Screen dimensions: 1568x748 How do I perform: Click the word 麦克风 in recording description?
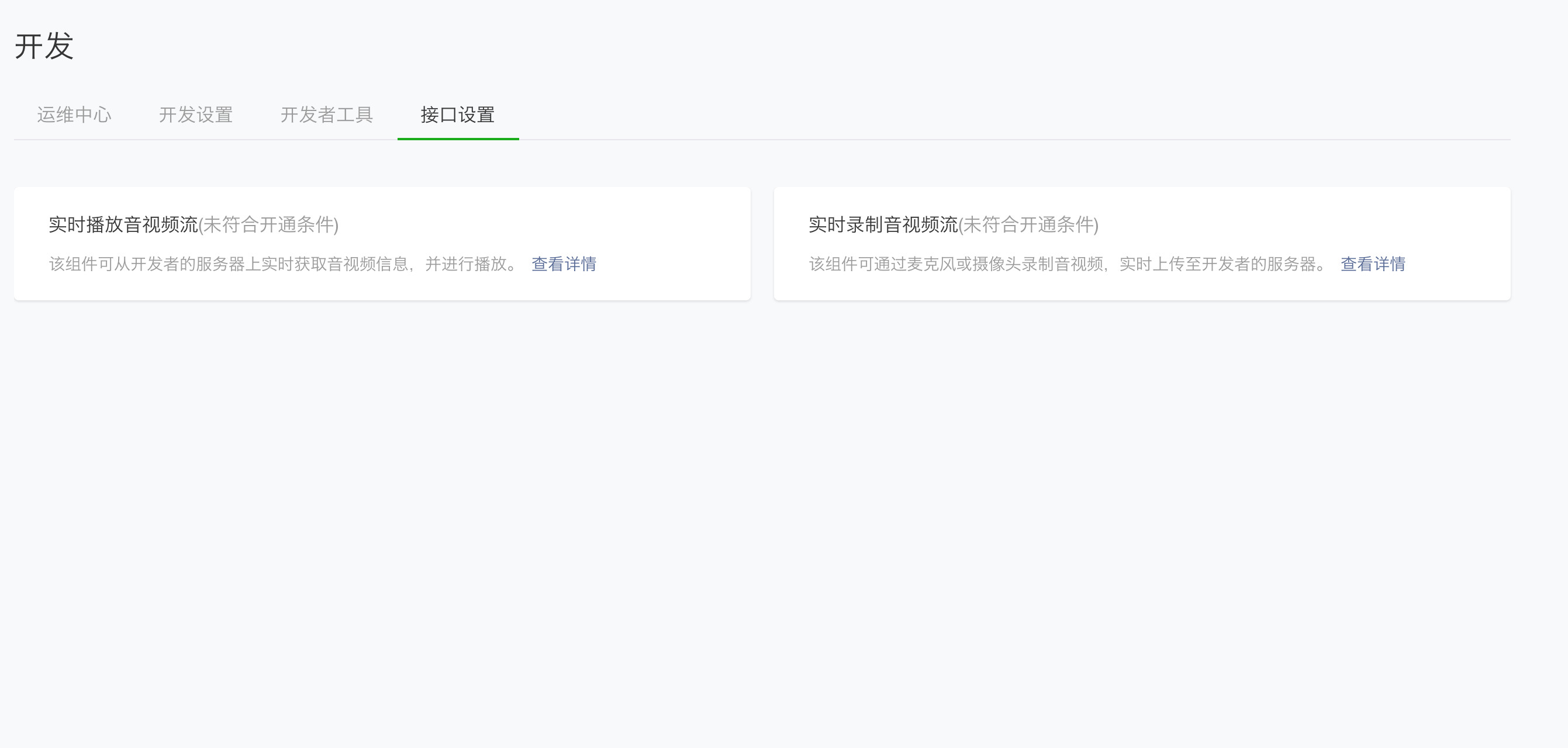(x=931, y=264)
